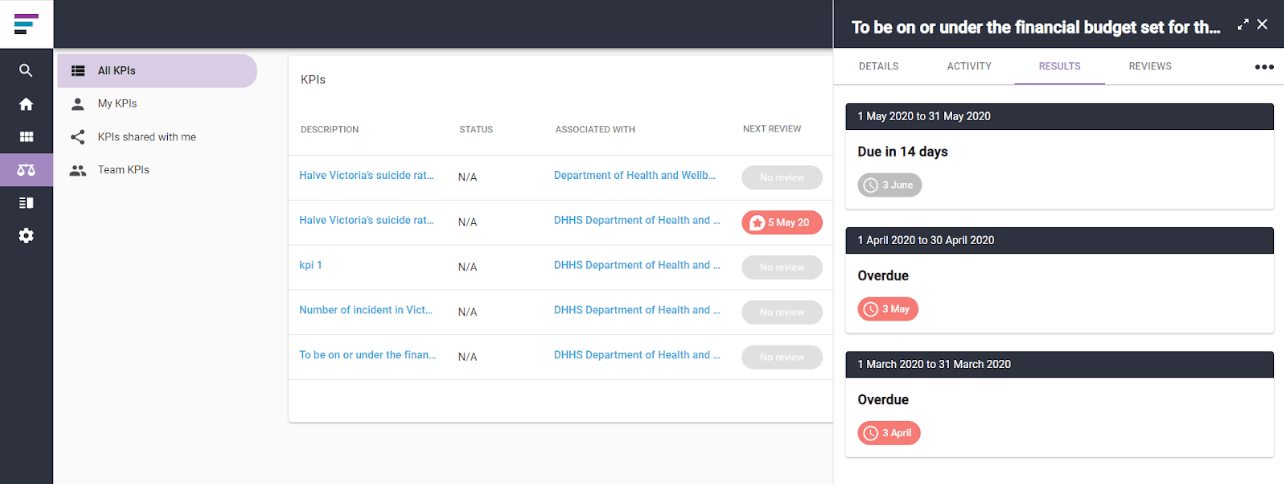
Task: Click the clock icon on the 3 May badge
Action: 871,309
